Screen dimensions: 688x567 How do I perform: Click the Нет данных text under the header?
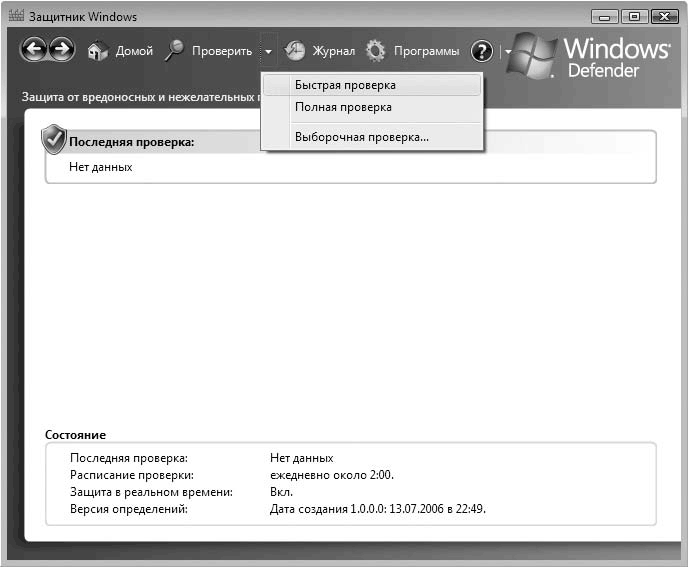100,167
